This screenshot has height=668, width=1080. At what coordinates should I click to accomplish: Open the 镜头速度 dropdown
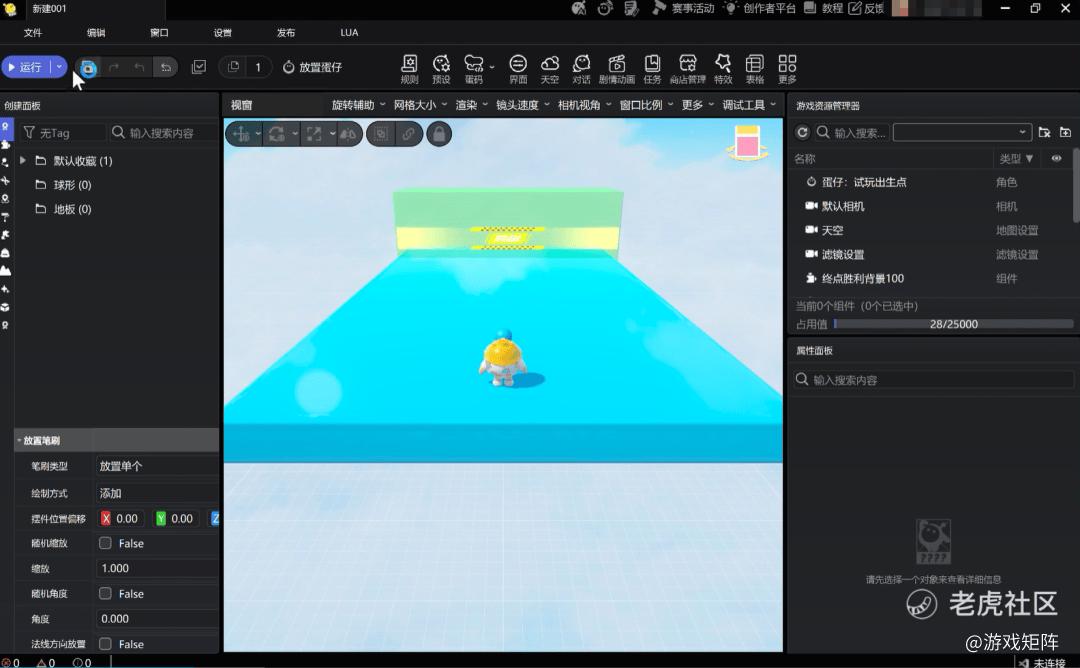523,105
